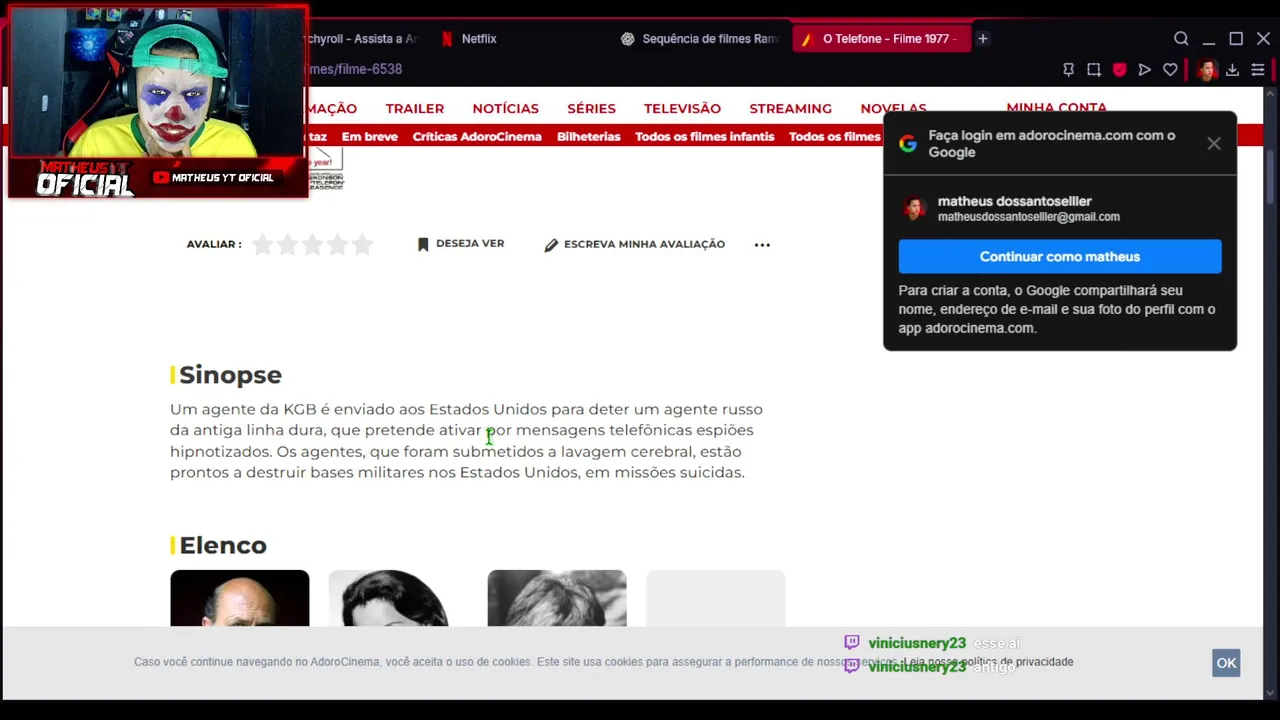This screenshot has height=720, width=1280.
Task: Click favicon on O Telefone tab
Action: [807, 39]
